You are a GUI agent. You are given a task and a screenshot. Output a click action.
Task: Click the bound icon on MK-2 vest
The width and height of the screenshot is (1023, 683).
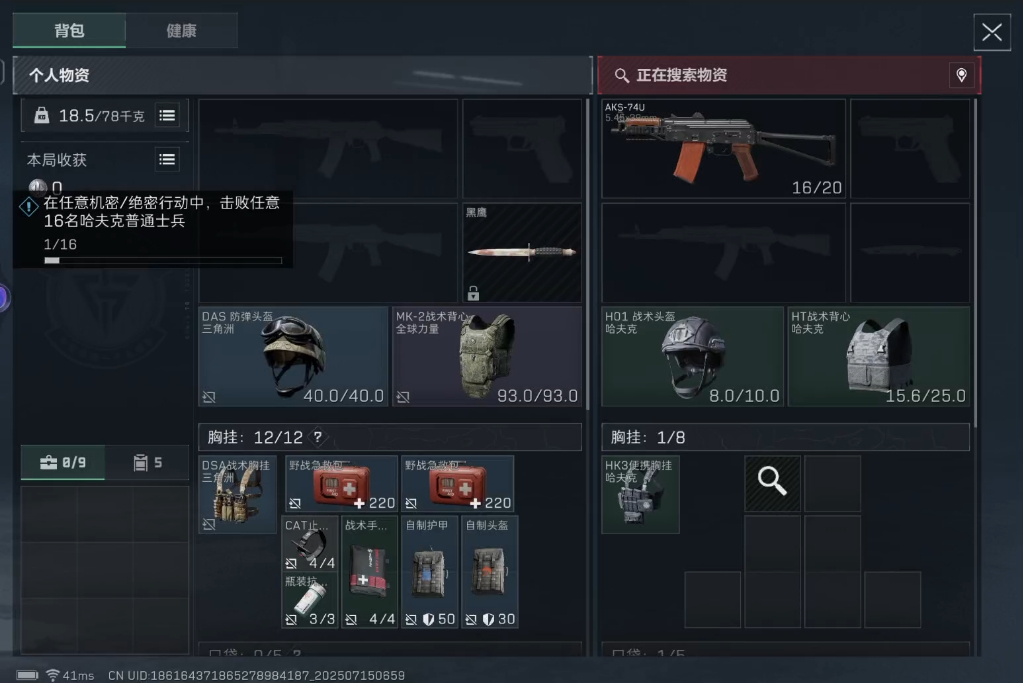point(403,397)
